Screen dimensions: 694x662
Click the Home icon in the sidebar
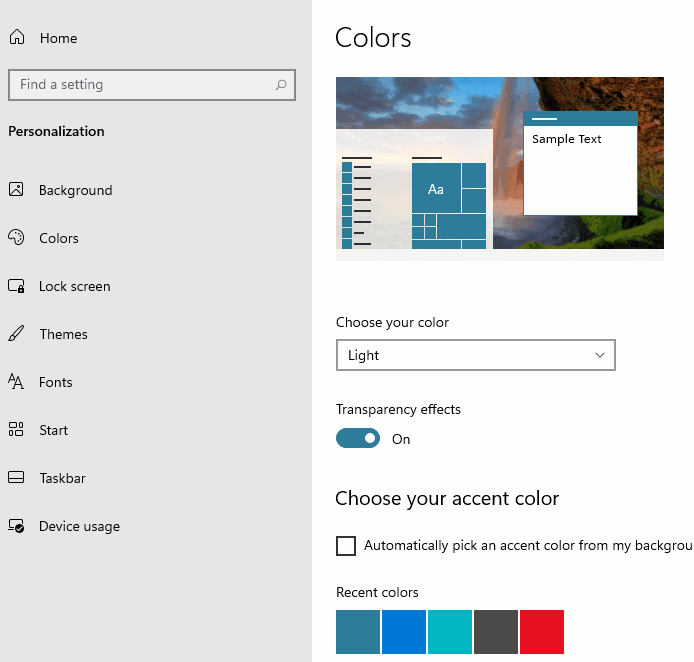17,37
